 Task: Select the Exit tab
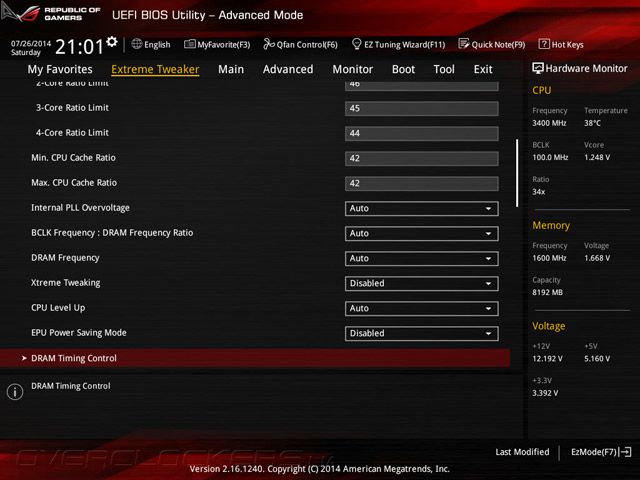click(483, 69)
